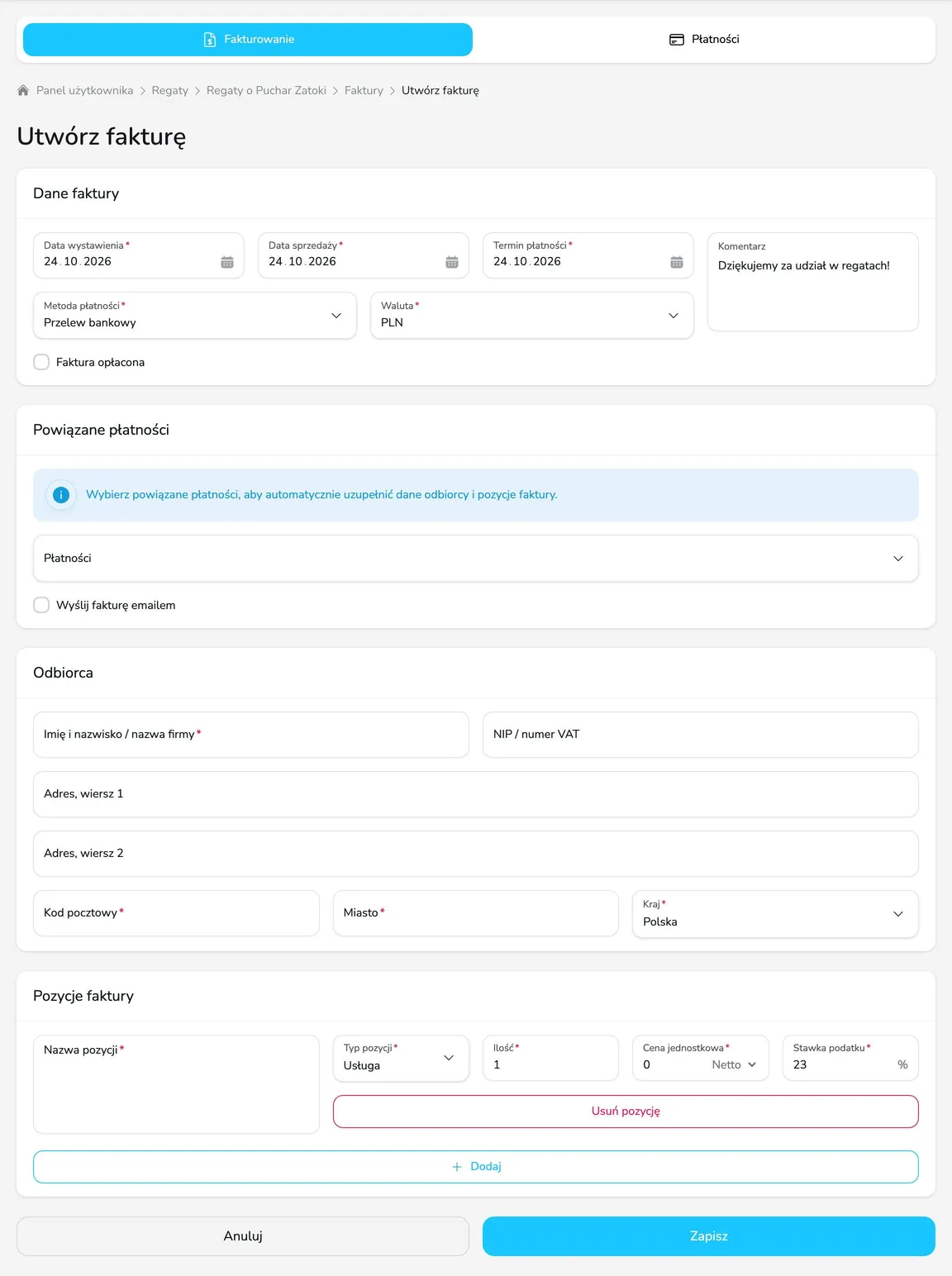952x1276 pixels.
Task: Click the Data wystawienia date value
Action: tap(78, 261)
